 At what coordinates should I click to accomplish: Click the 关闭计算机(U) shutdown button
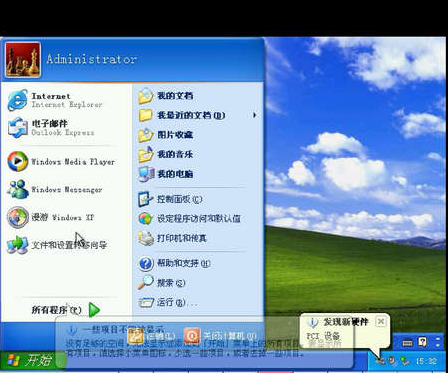pyautogui.click(x=220, y=336)
